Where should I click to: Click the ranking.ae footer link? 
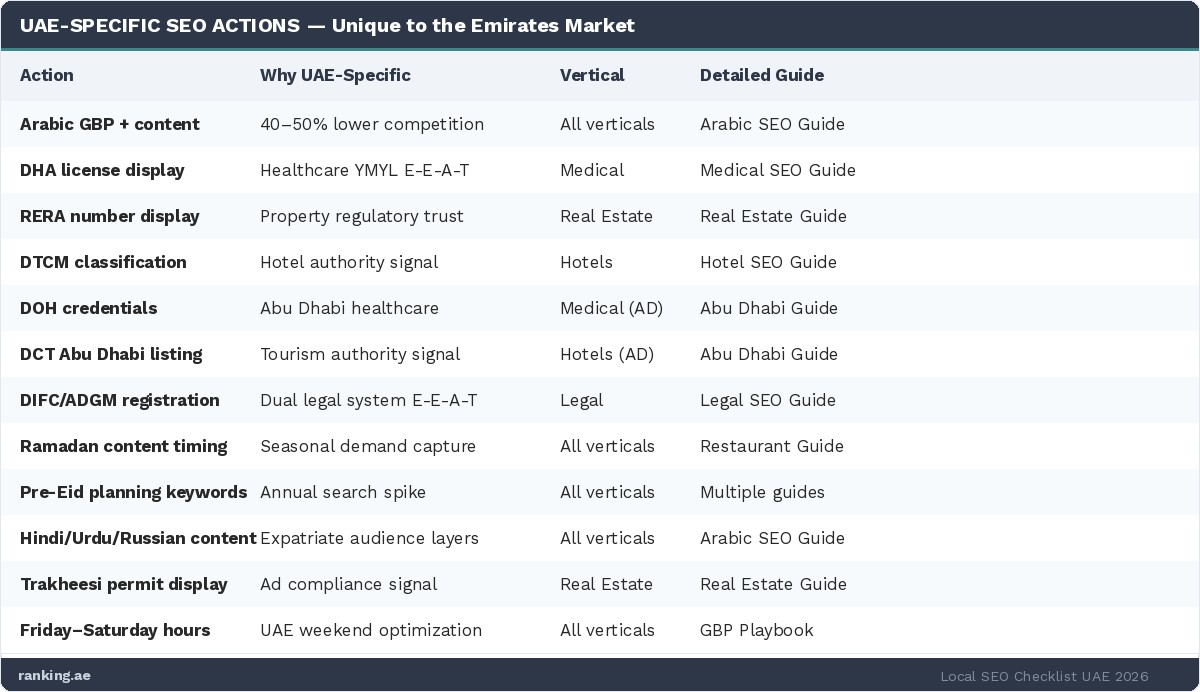point(54,675)
